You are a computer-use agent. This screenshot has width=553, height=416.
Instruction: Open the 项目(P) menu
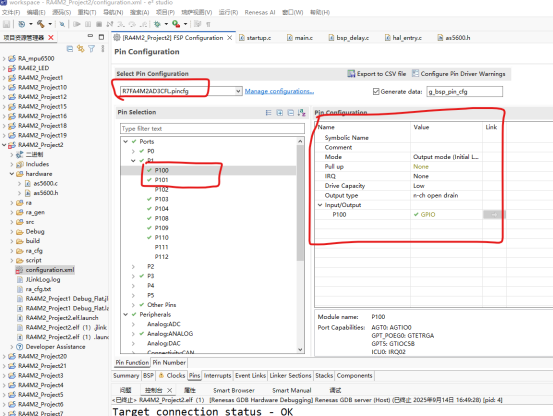point(165,12)
